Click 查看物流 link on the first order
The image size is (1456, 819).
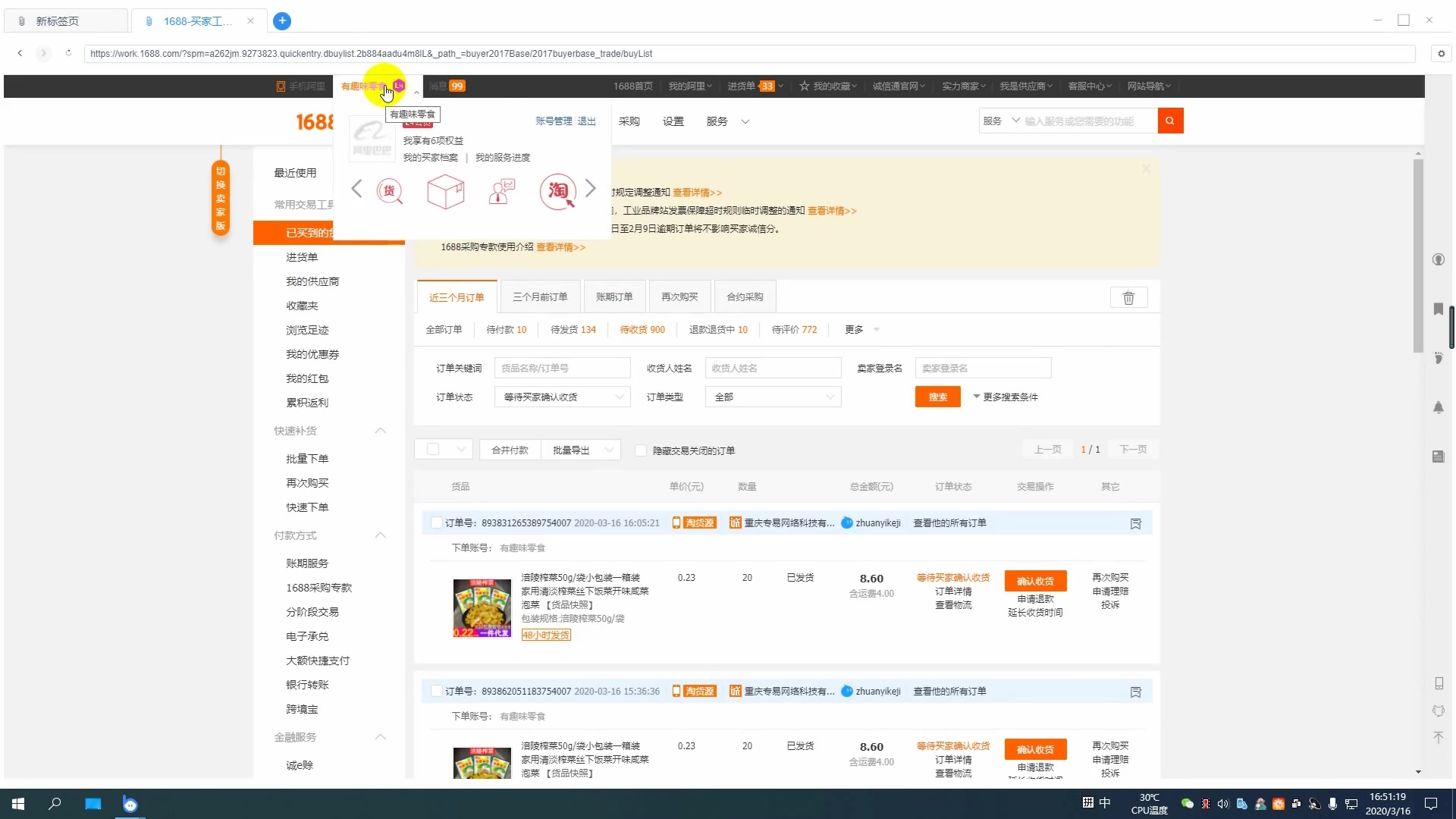(x=953, y=605)
